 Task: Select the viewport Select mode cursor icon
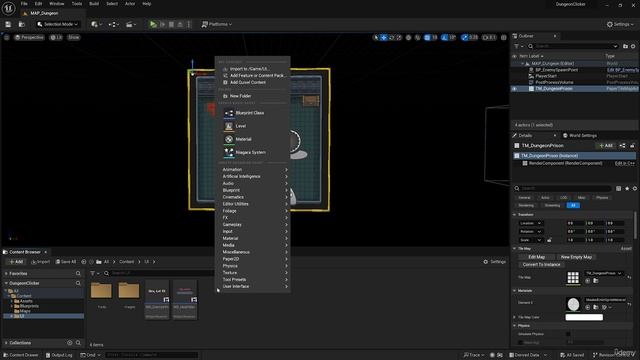pyautogui.click(x=376, y=38)
